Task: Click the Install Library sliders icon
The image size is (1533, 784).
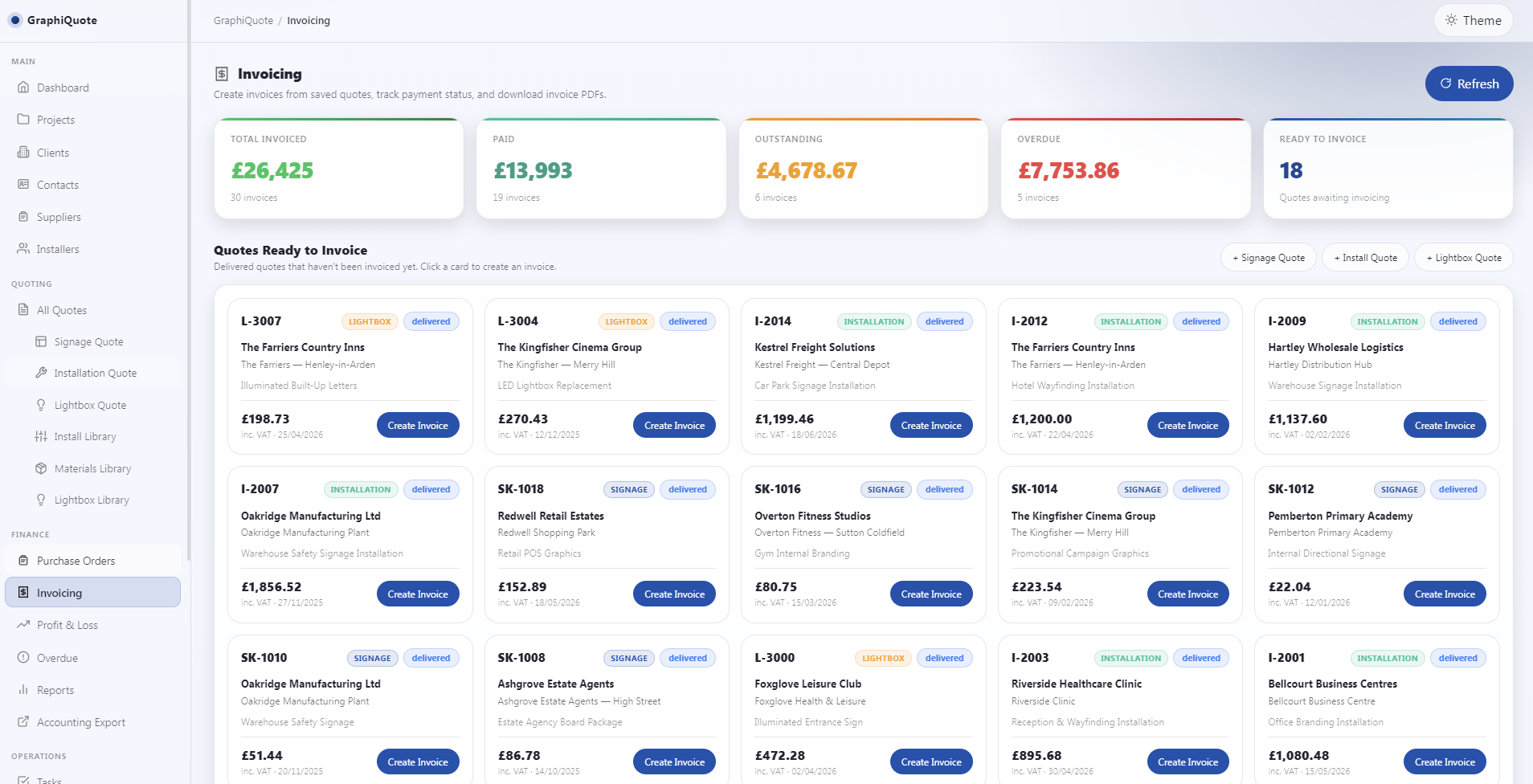Action: point(41,436)
